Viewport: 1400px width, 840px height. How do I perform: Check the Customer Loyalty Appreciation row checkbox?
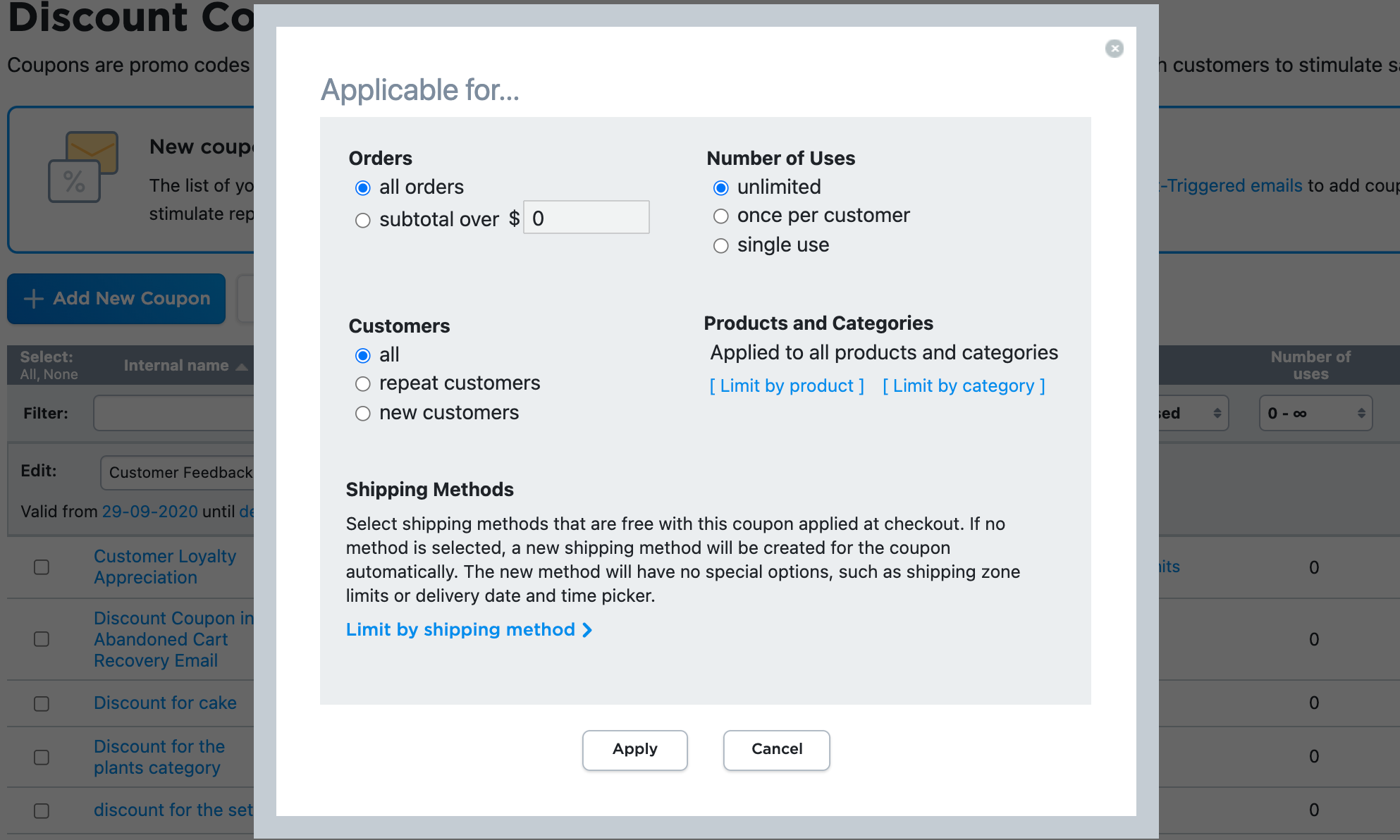[42, 567]
